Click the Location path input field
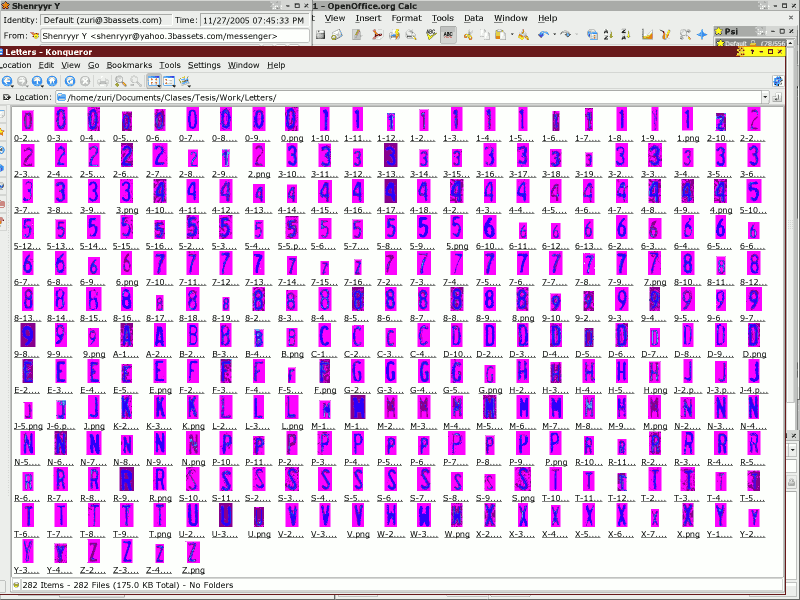 [400, 98]
